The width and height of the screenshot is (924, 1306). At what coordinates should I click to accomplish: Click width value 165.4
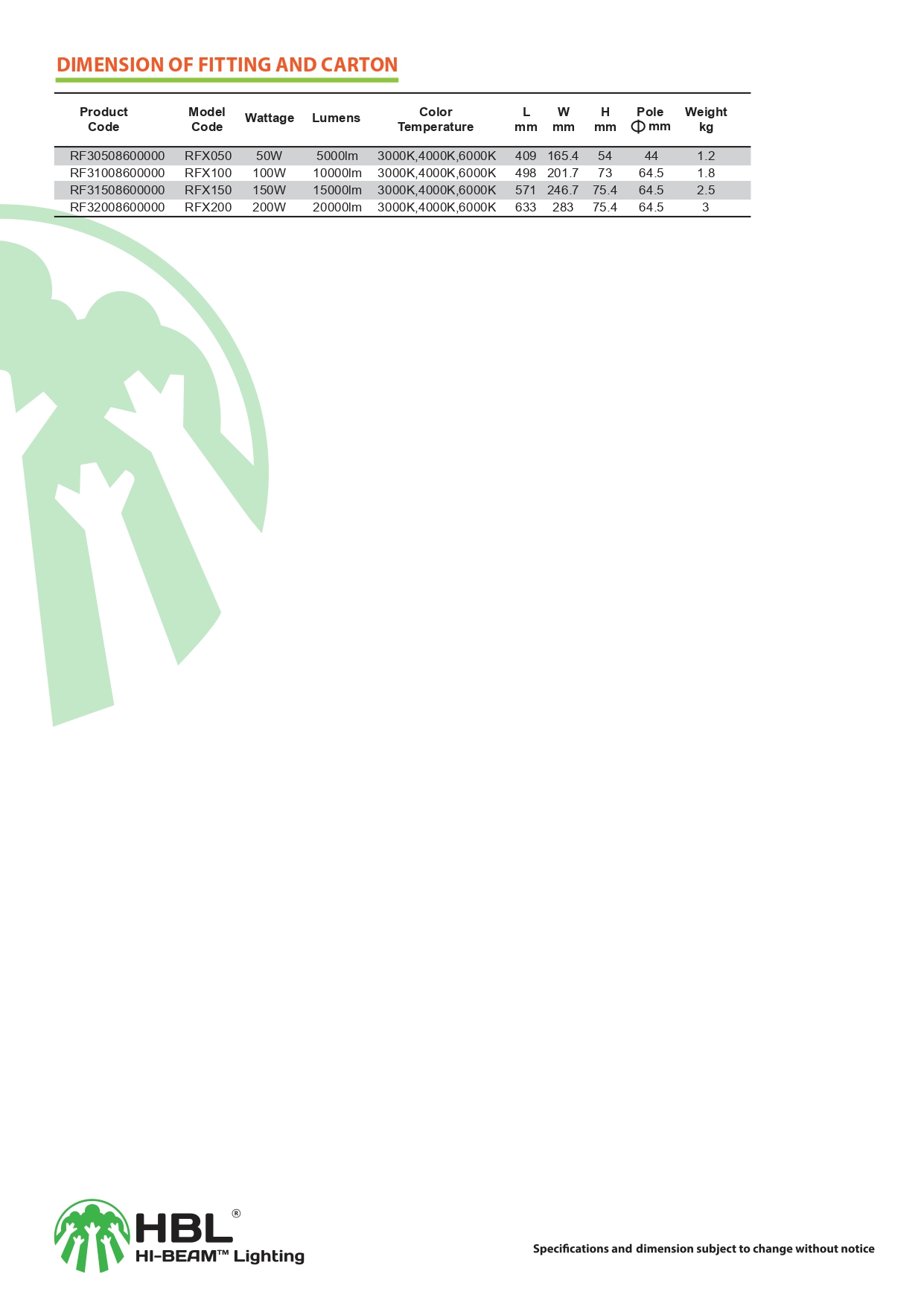(563, 156)
